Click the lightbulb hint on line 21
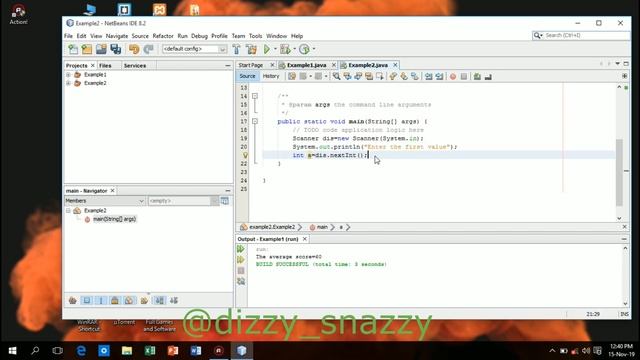This screenshot has height=360, width=640. coord(245,155)
